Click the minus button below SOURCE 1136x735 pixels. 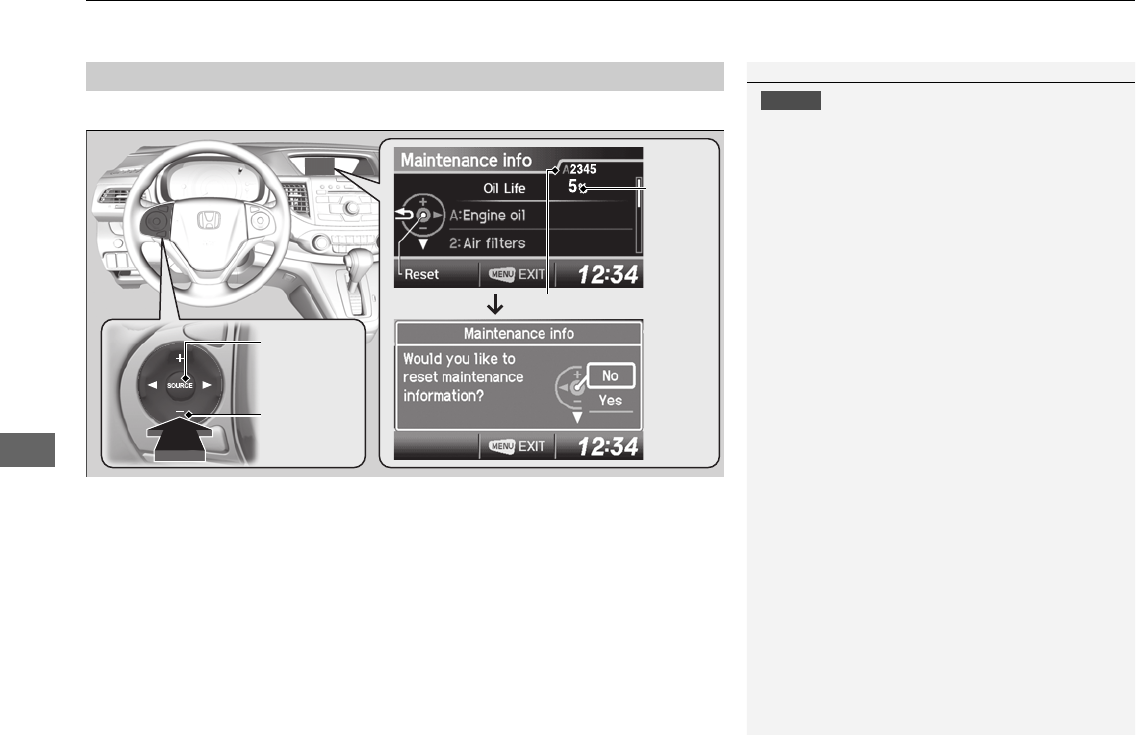(x=180, y=411)
